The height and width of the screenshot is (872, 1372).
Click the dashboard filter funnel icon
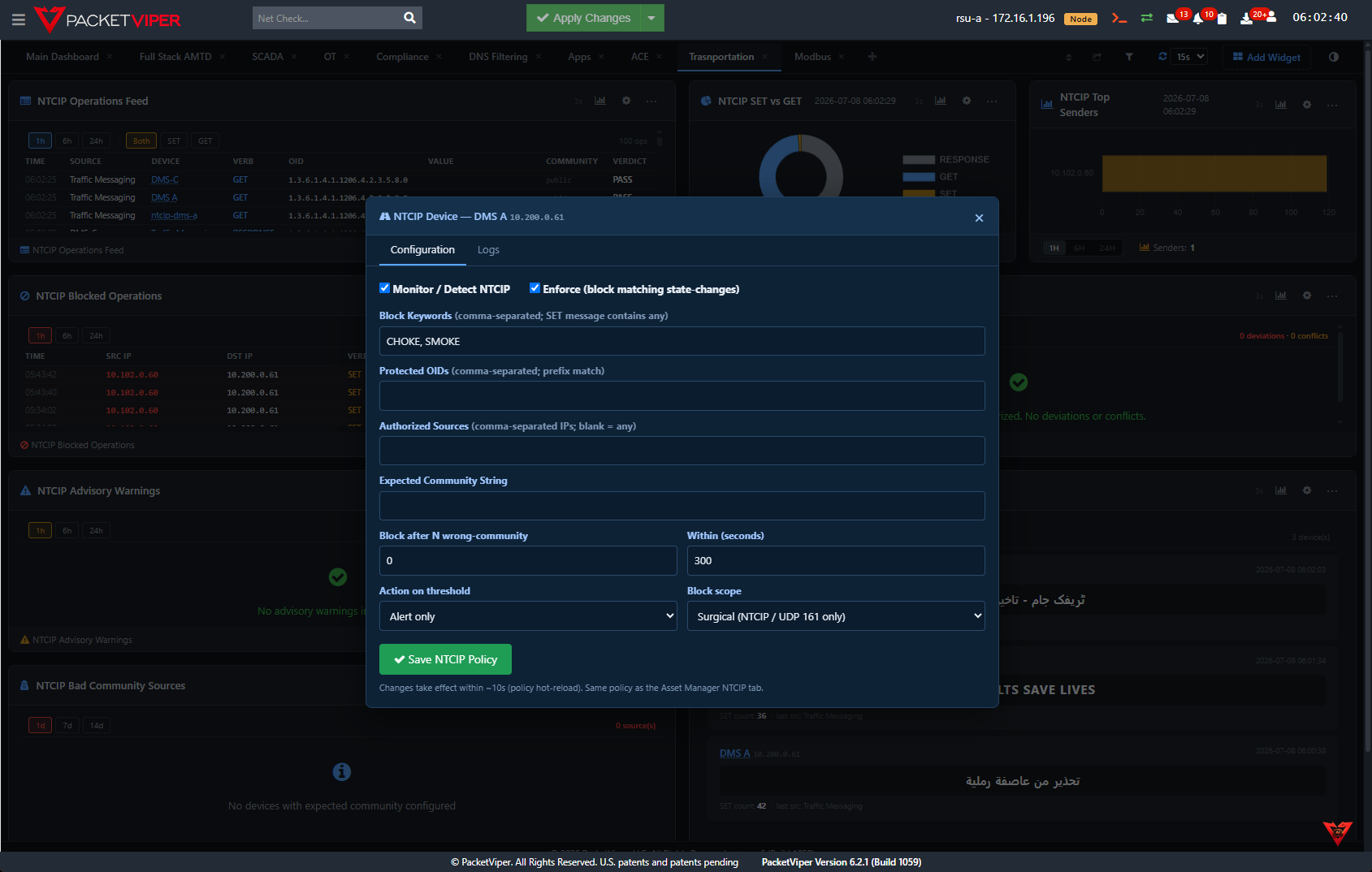click(1129, 57)
